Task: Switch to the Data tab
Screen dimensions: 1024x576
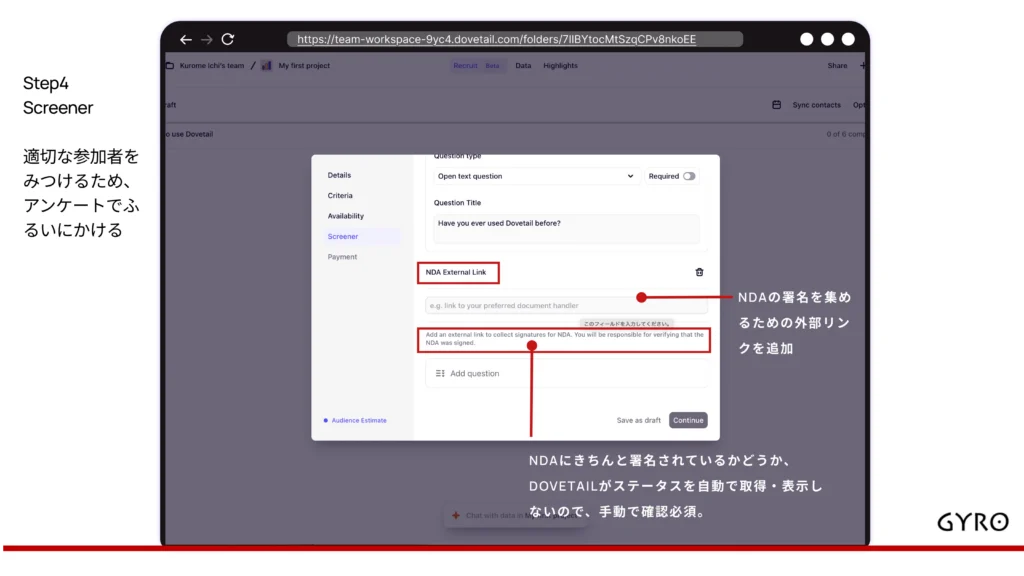Action: tap(523, 66)
